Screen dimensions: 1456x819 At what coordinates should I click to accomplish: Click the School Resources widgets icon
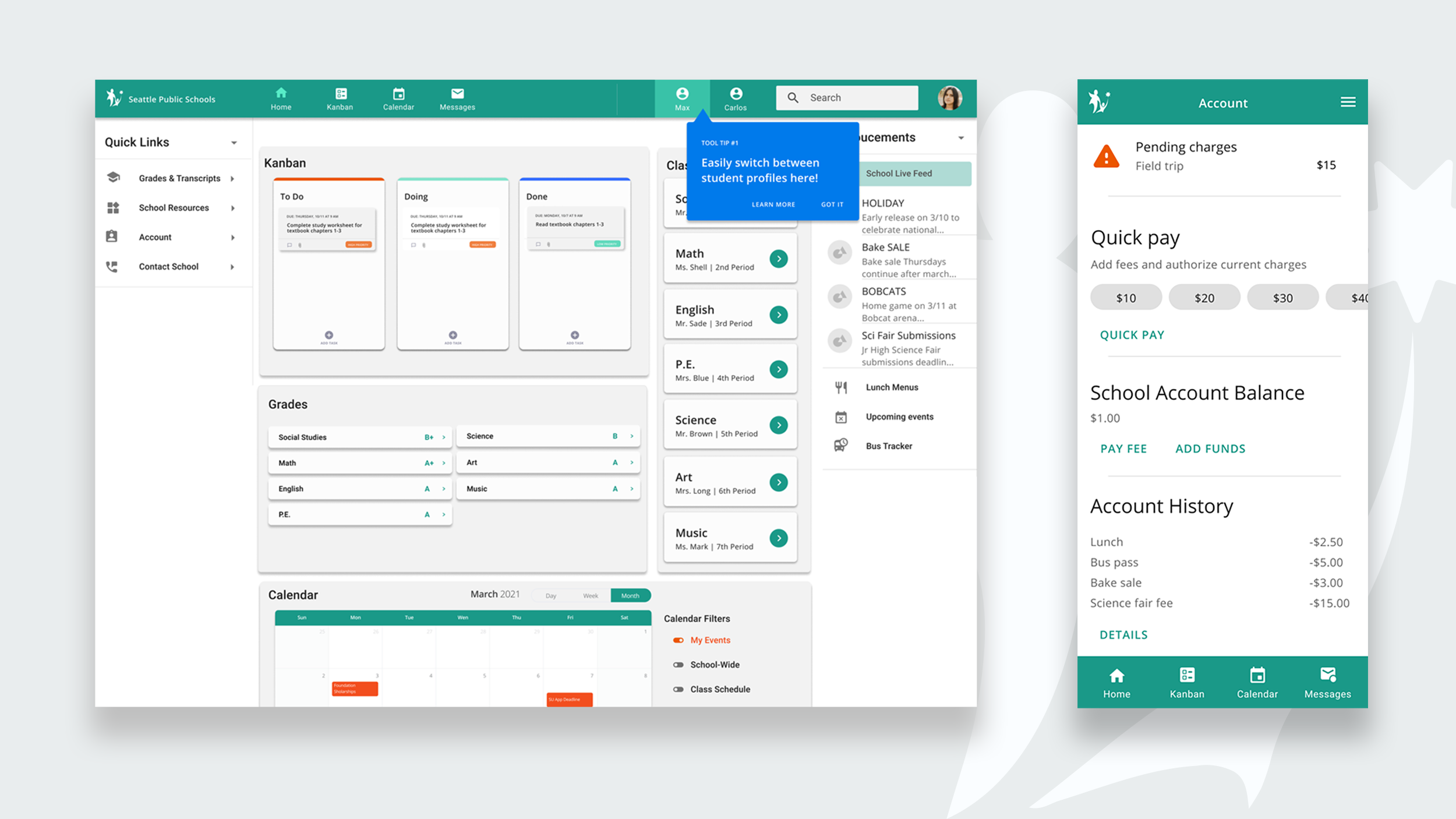point(113,208)
